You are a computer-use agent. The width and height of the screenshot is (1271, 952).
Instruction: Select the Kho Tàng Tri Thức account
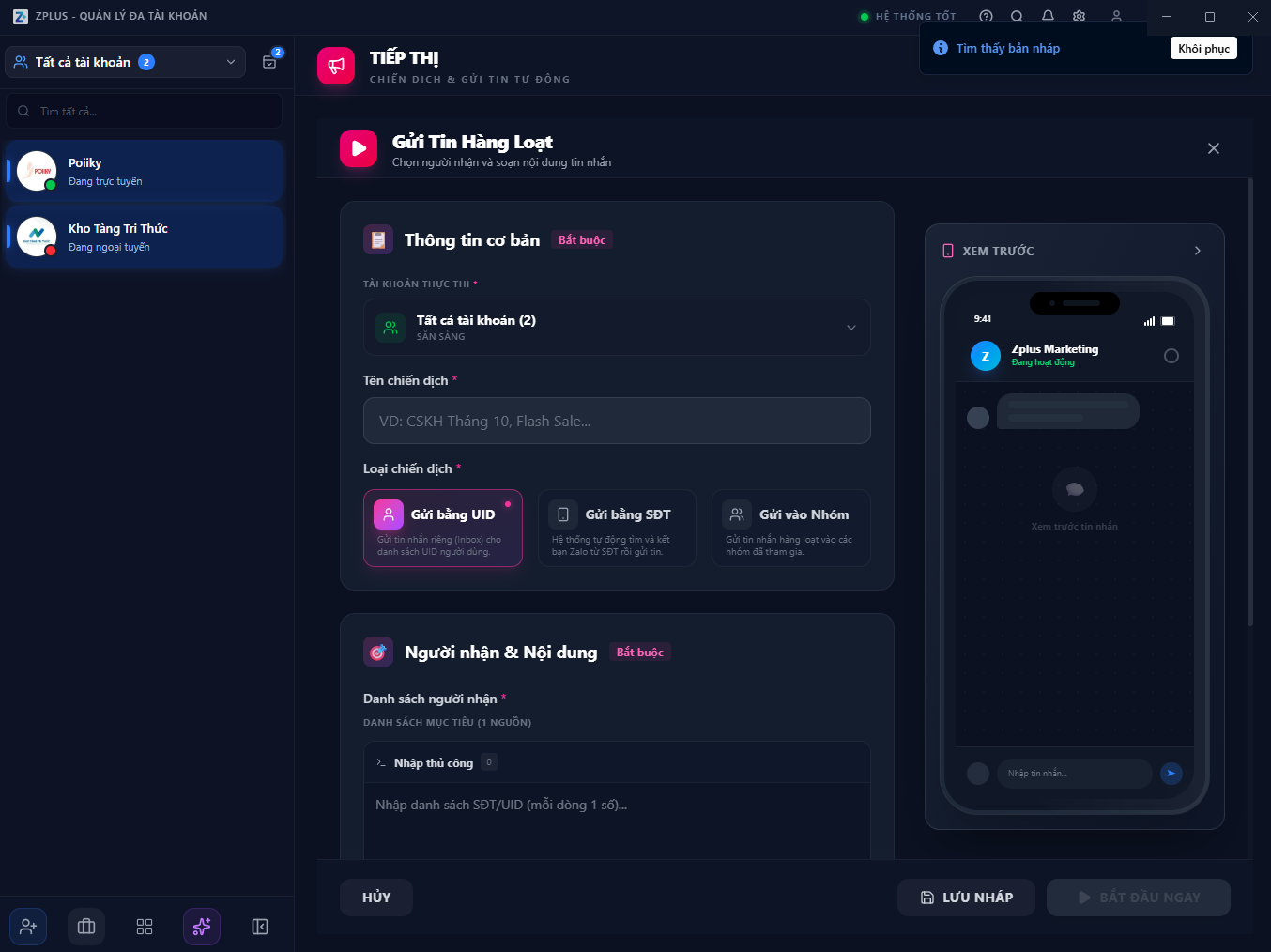[x=145, y=238]
